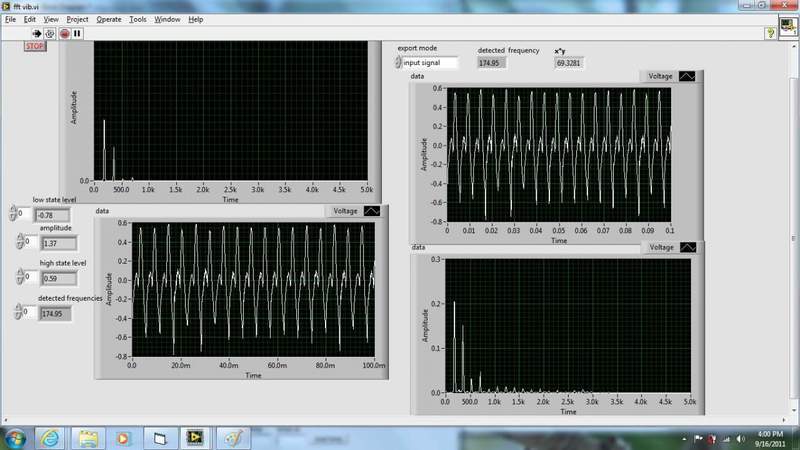The image size is (800, 450).
Task: Open the export mode selector arrows
Action: pos(397,63)
